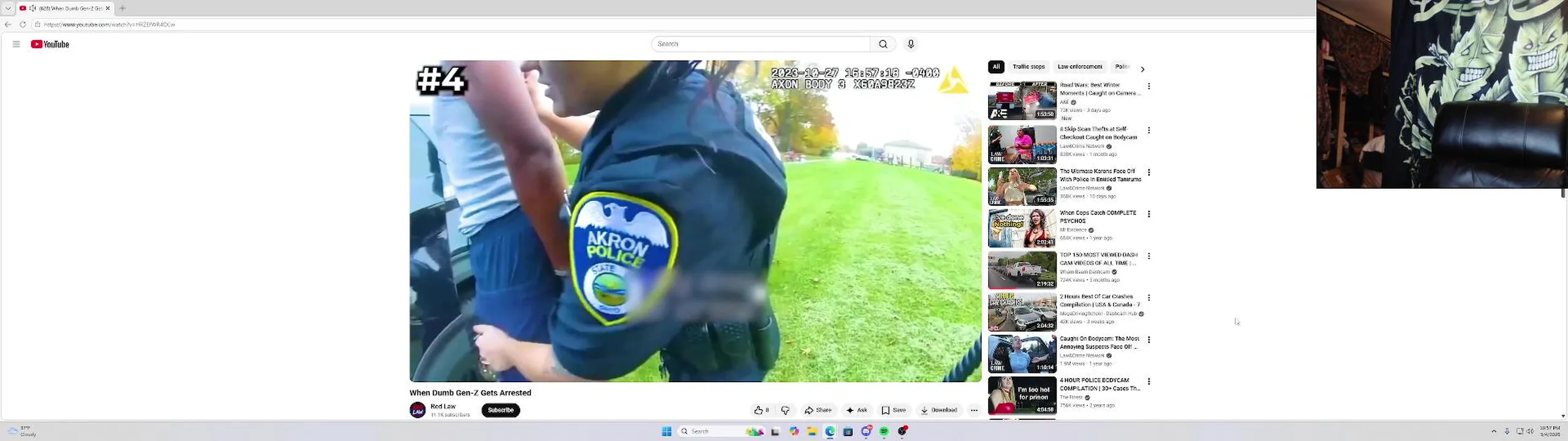Select the All filter chip
The height and width of the screenshot is (441, 1568).
(996, 67)
